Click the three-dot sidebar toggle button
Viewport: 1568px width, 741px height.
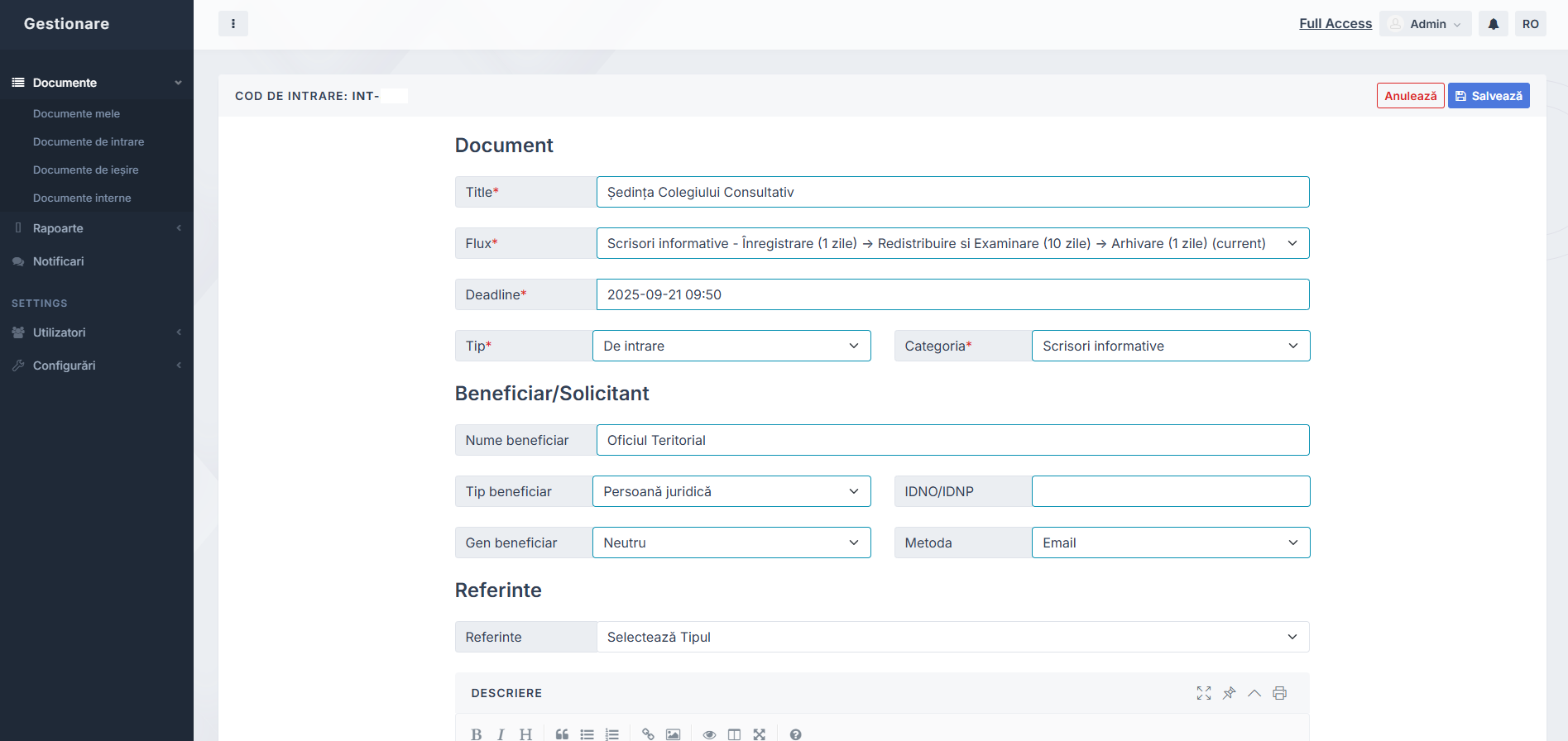click(x=233, y=24)
